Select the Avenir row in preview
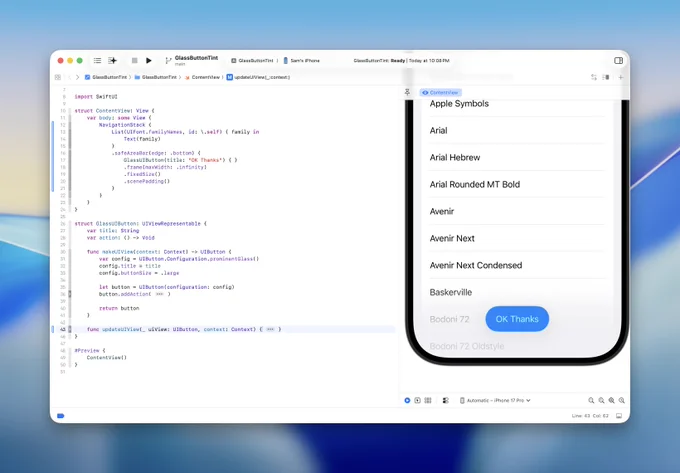 [517, 211]
